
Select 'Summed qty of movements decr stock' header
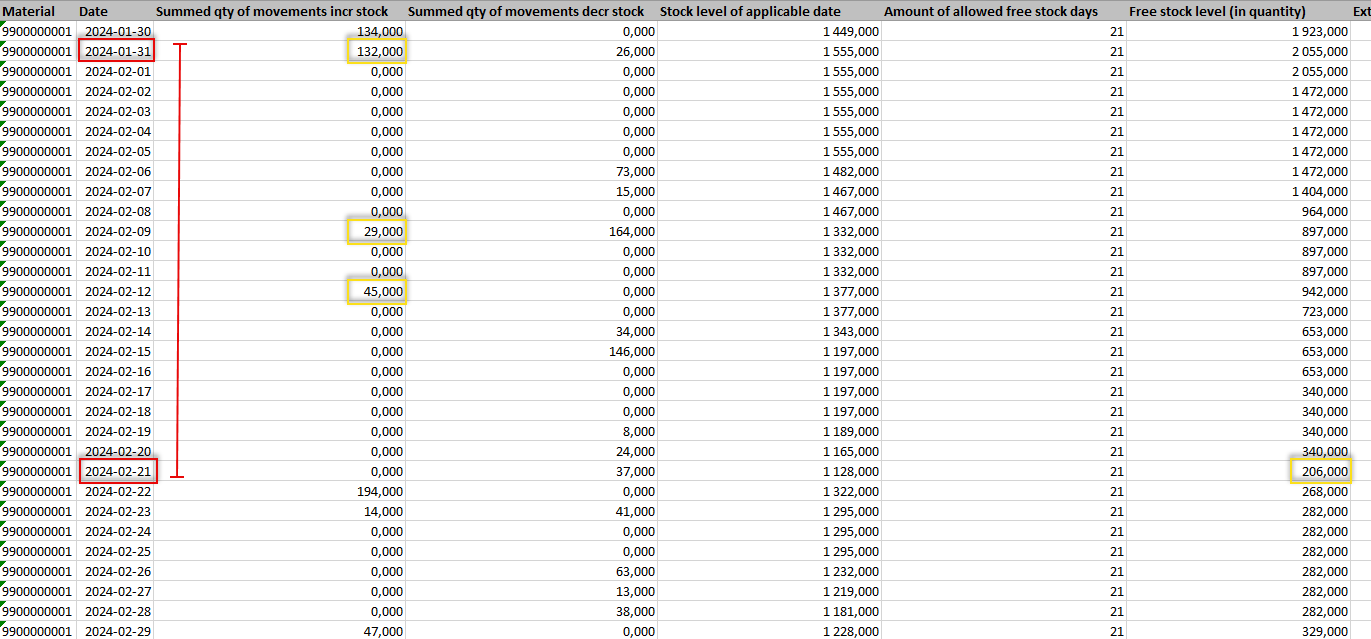pos(532,11)
